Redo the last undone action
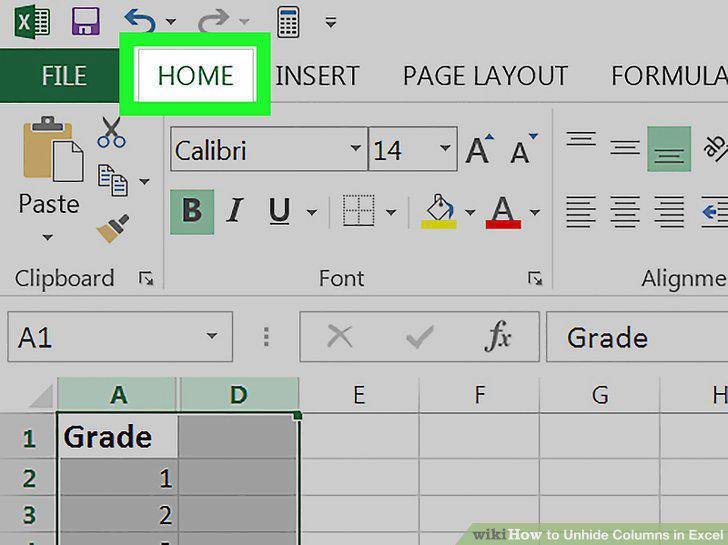The width and height of the screenshot is (728, 545). 214,21
